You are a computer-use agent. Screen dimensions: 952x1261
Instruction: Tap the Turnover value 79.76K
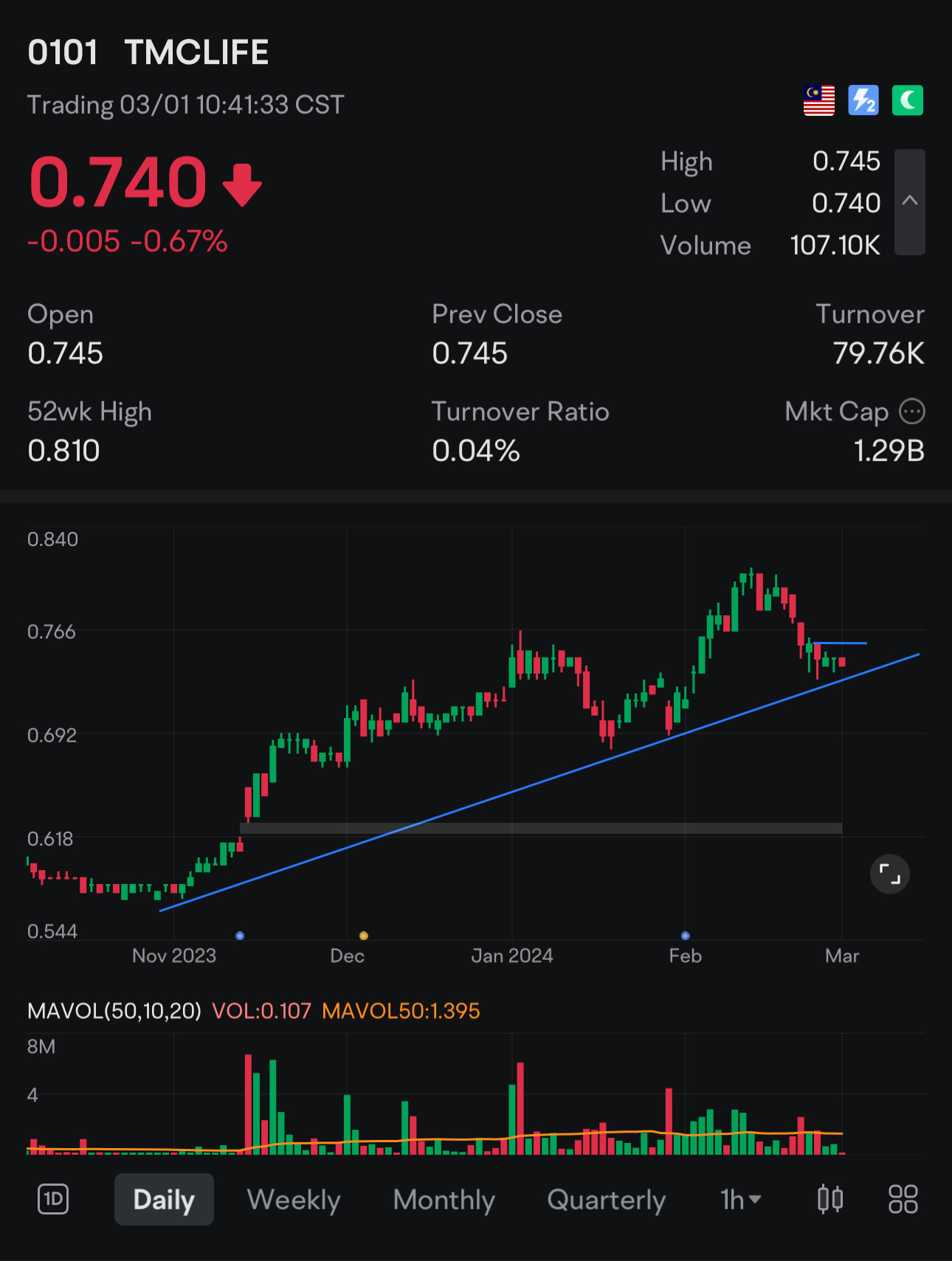coord(878,353)
